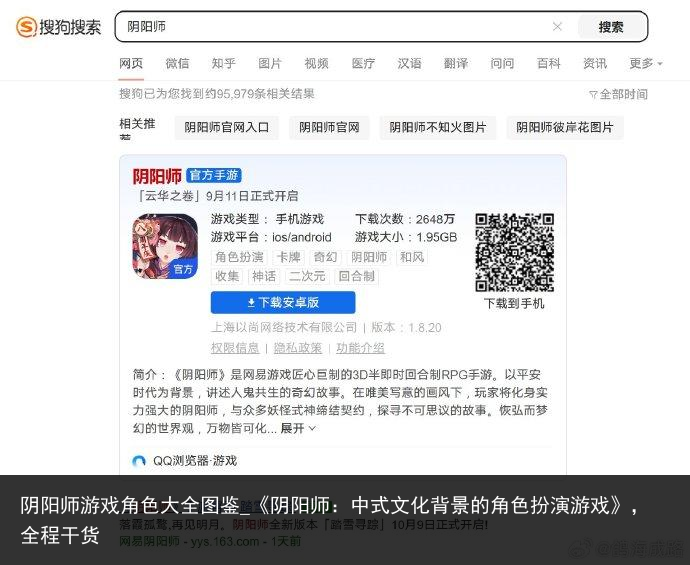Click the 下载到手机 label under QR code
This screenshot has height=565, width=690.
coord(514,304)
